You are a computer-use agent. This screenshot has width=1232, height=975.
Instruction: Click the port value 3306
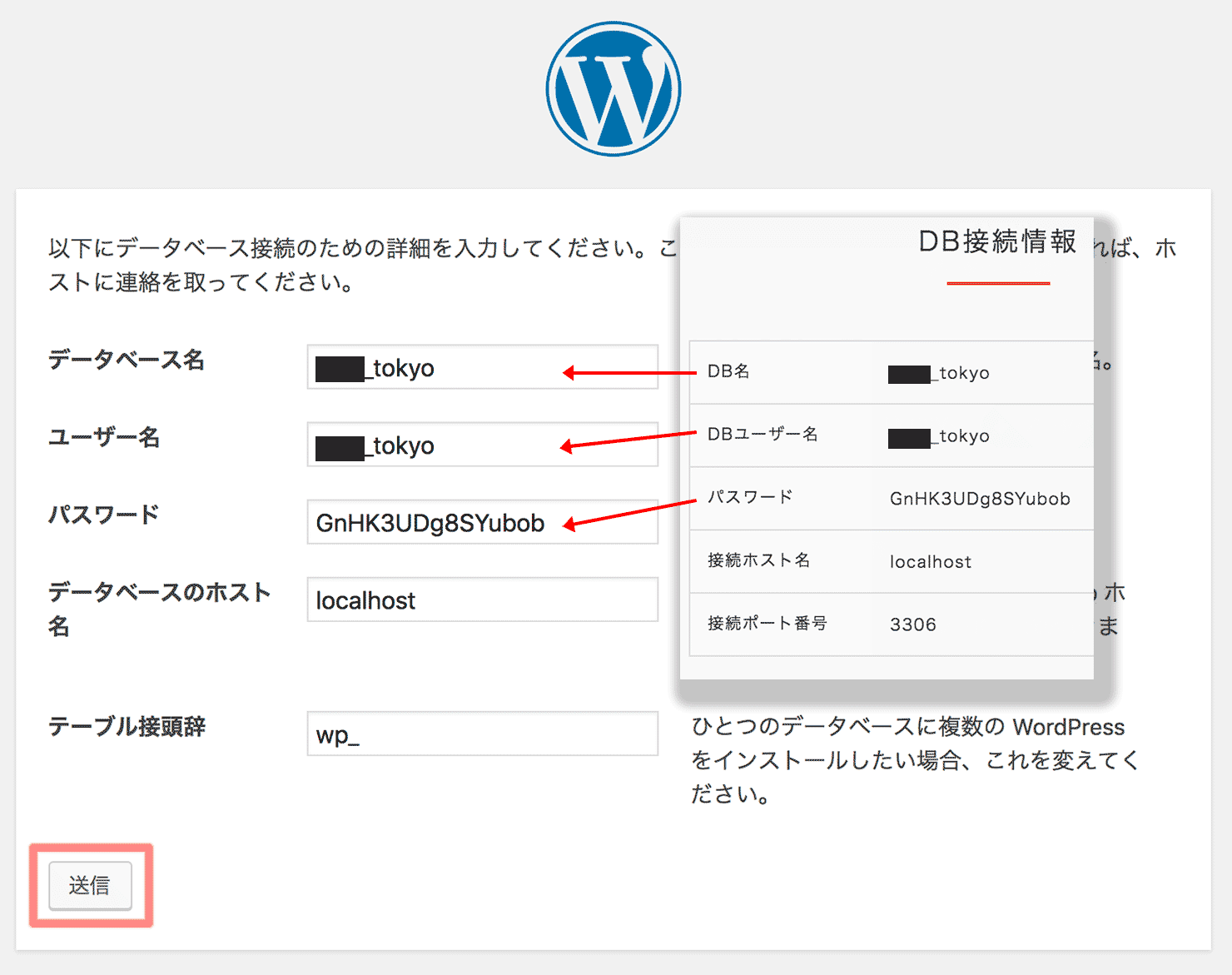[912, 624]
